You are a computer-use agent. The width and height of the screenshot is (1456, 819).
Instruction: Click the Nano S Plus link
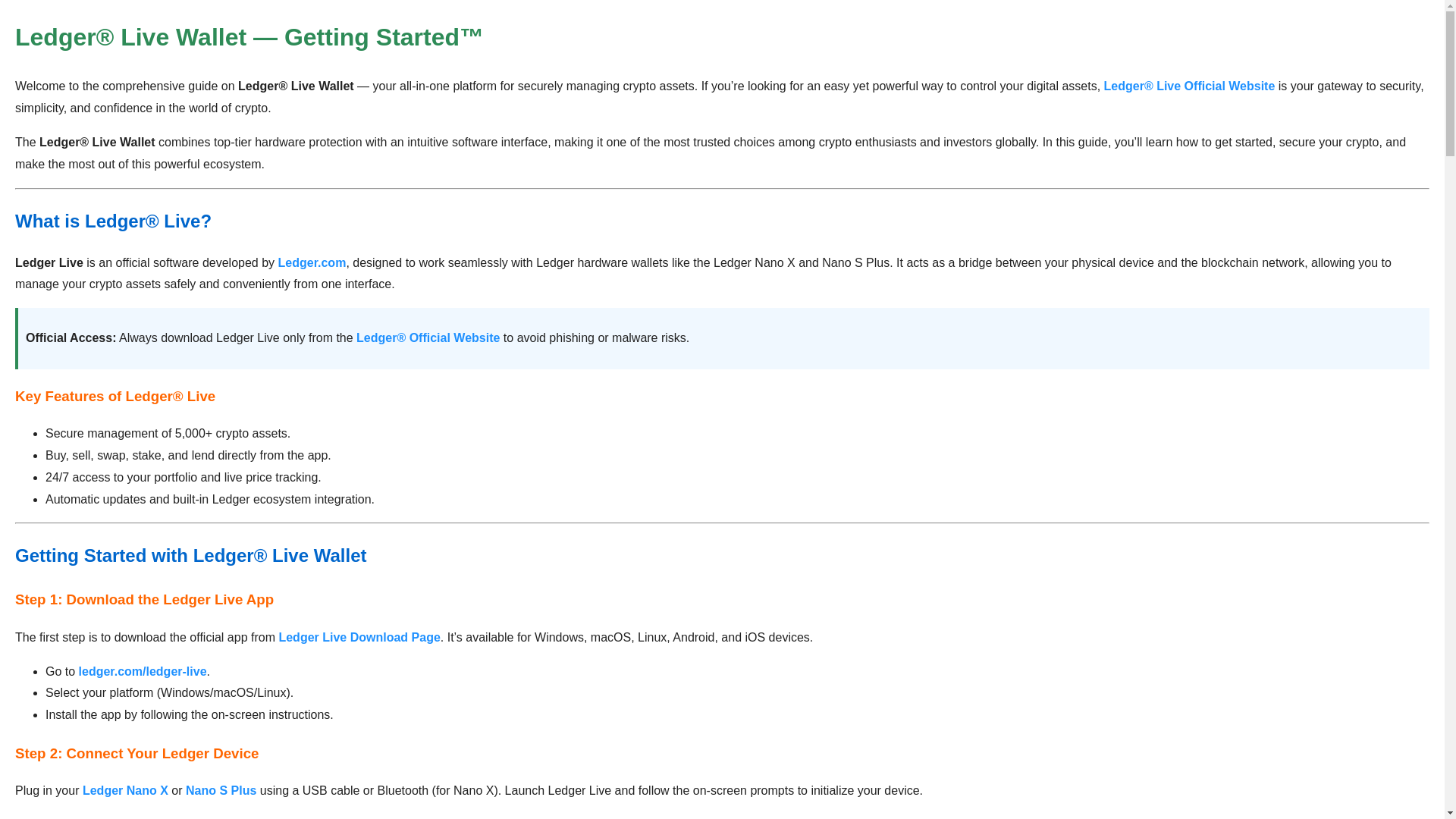[x=221, y=791]
